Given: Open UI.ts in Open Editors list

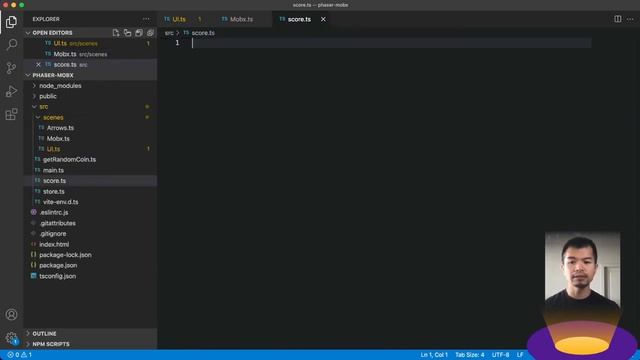Looking at the screenshot, I should [x=90, y=43].
